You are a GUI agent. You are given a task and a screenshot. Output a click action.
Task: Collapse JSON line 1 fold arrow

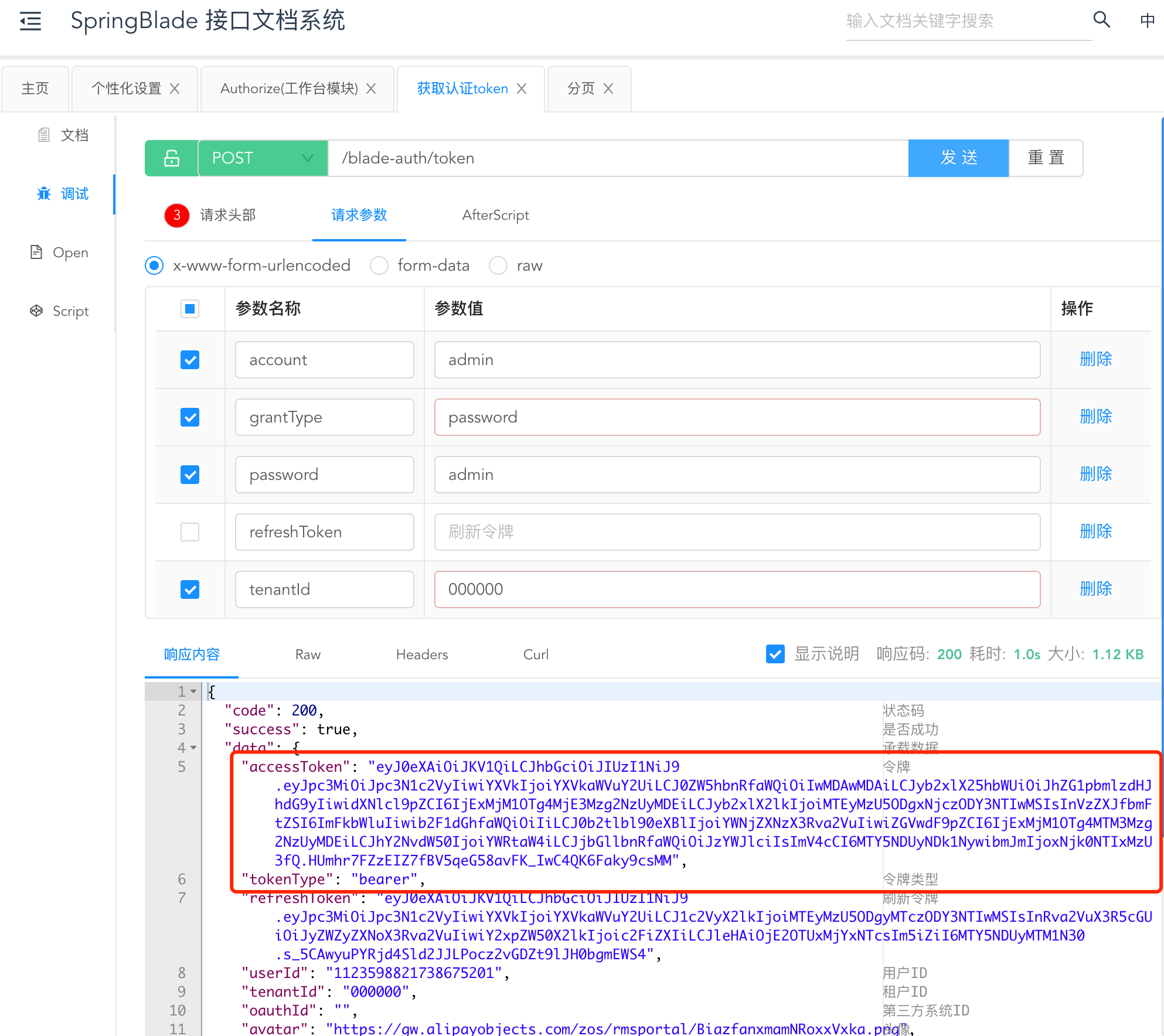(x=193, y=692)
